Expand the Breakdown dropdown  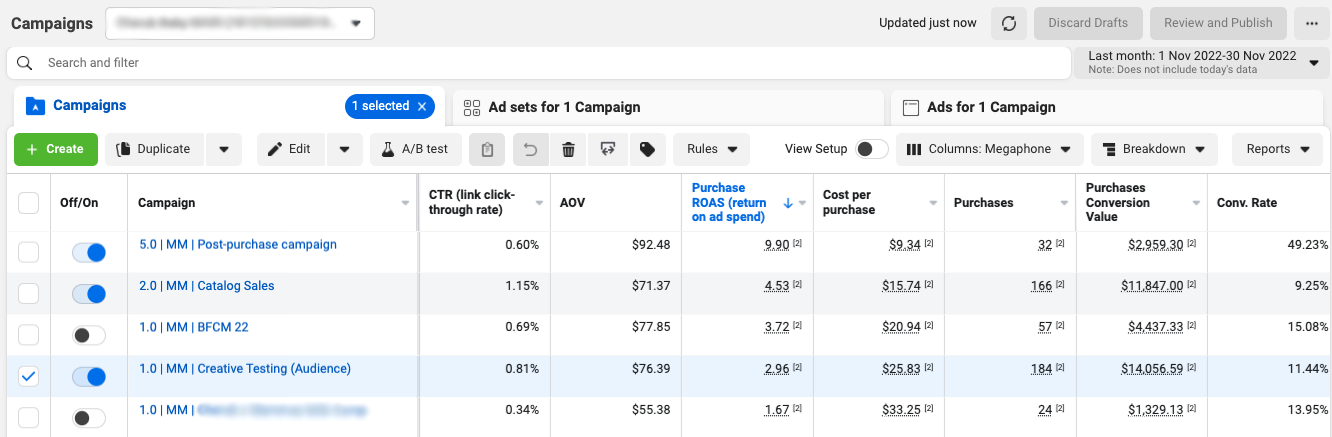1154,149
